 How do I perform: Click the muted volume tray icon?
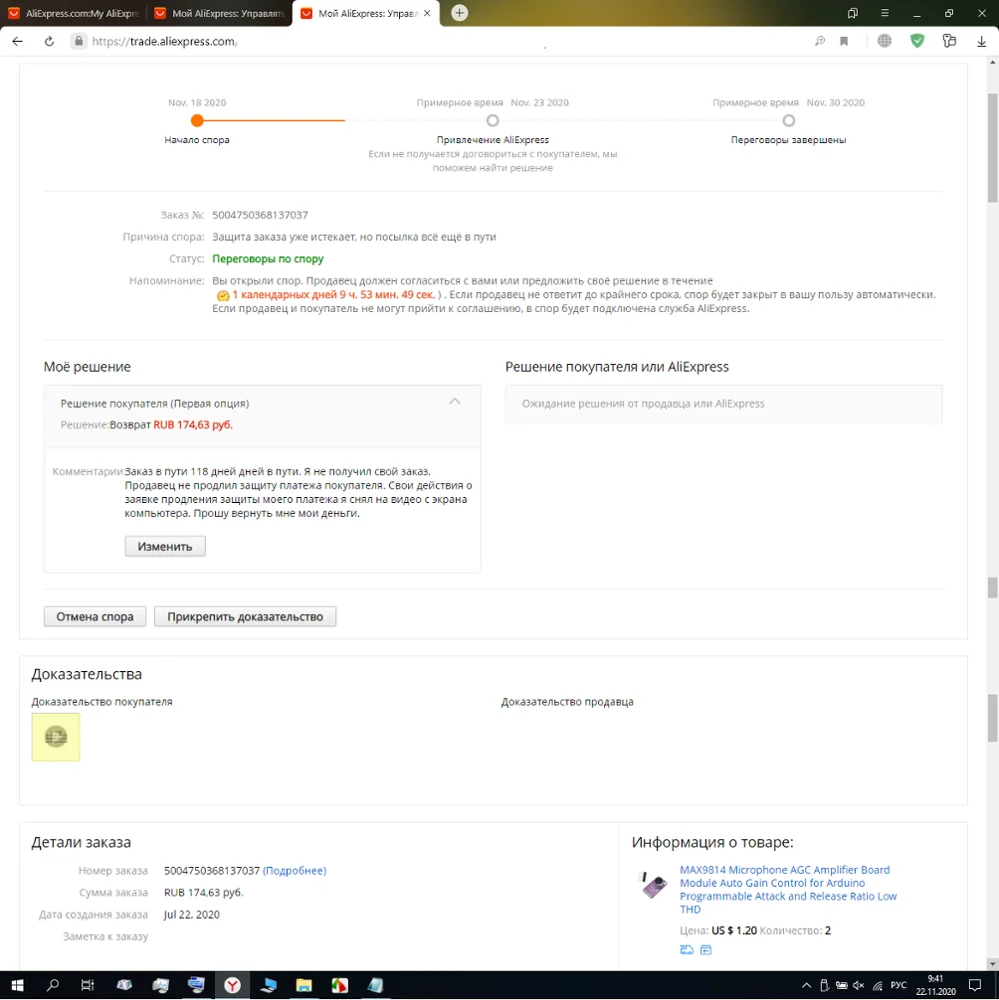859,985
